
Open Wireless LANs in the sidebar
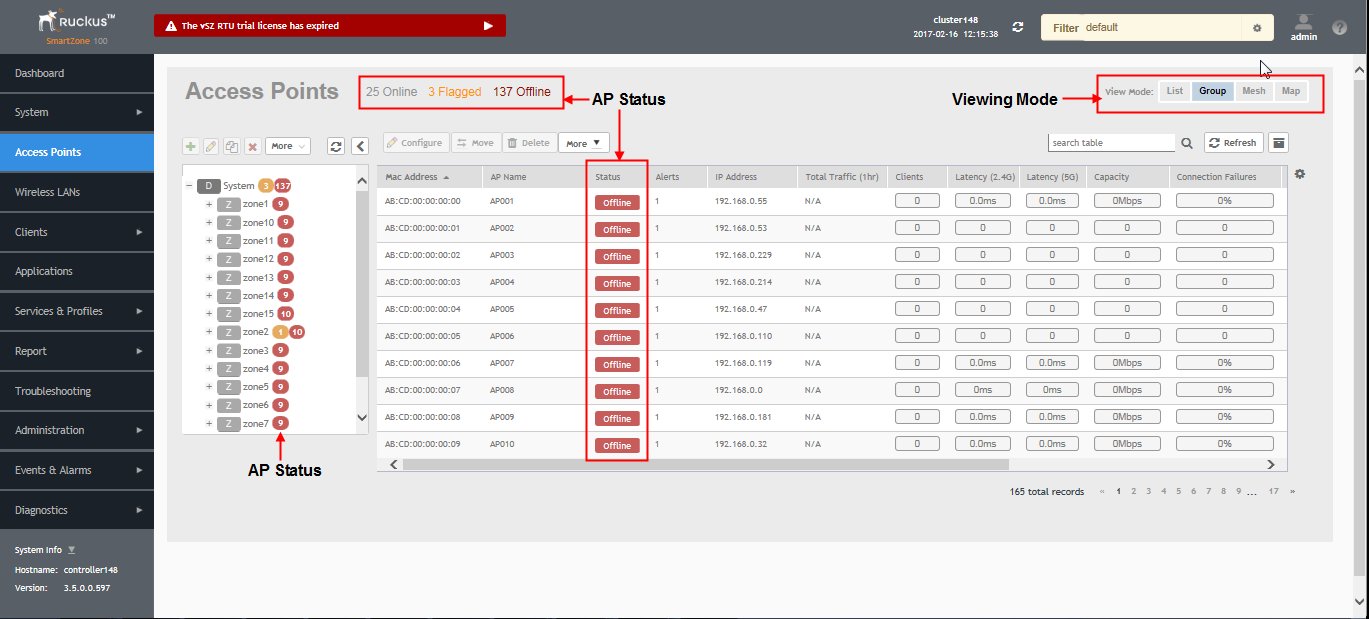[x=47, y=192]
